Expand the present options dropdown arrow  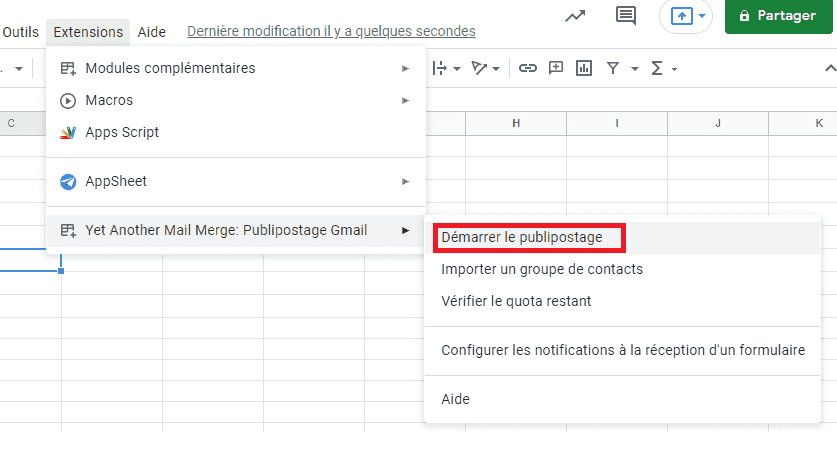click(x=702, y=16)
